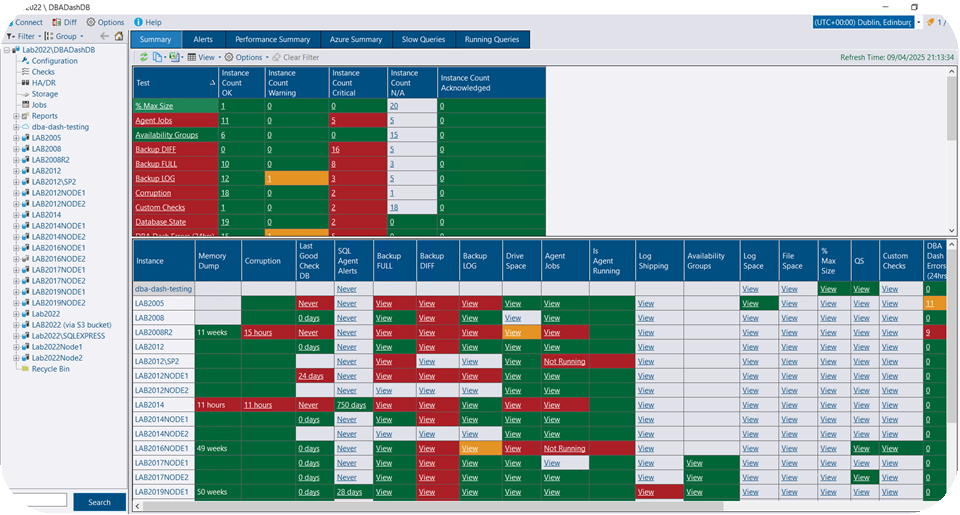Click the Diff icon in the menu bar

coord(56,22)
